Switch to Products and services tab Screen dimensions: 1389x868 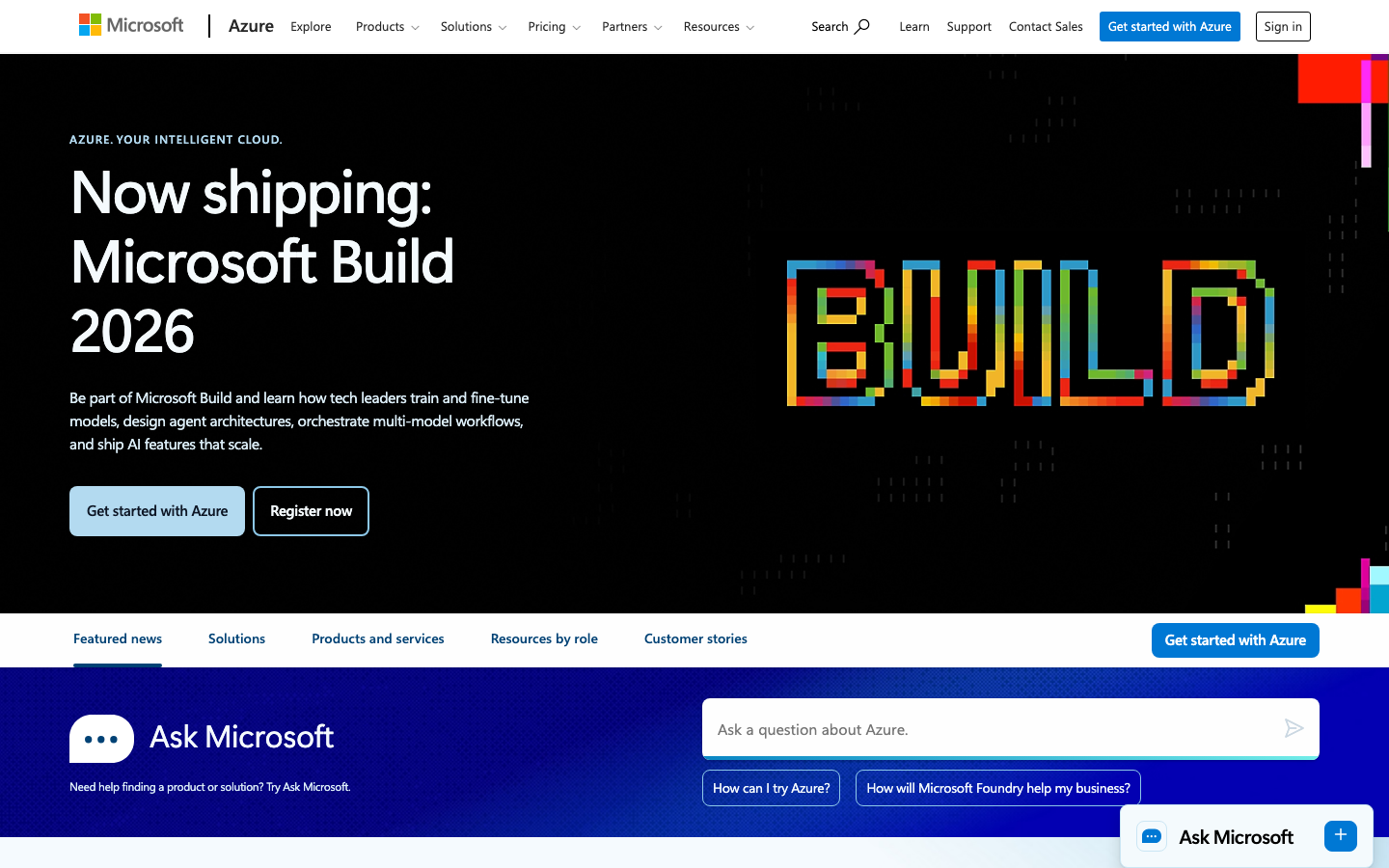tap(378, 638)
